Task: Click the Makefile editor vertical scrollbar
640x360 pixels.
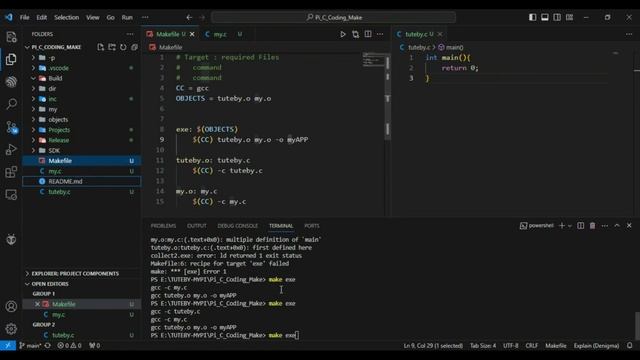Action: [x=387, y=96]
